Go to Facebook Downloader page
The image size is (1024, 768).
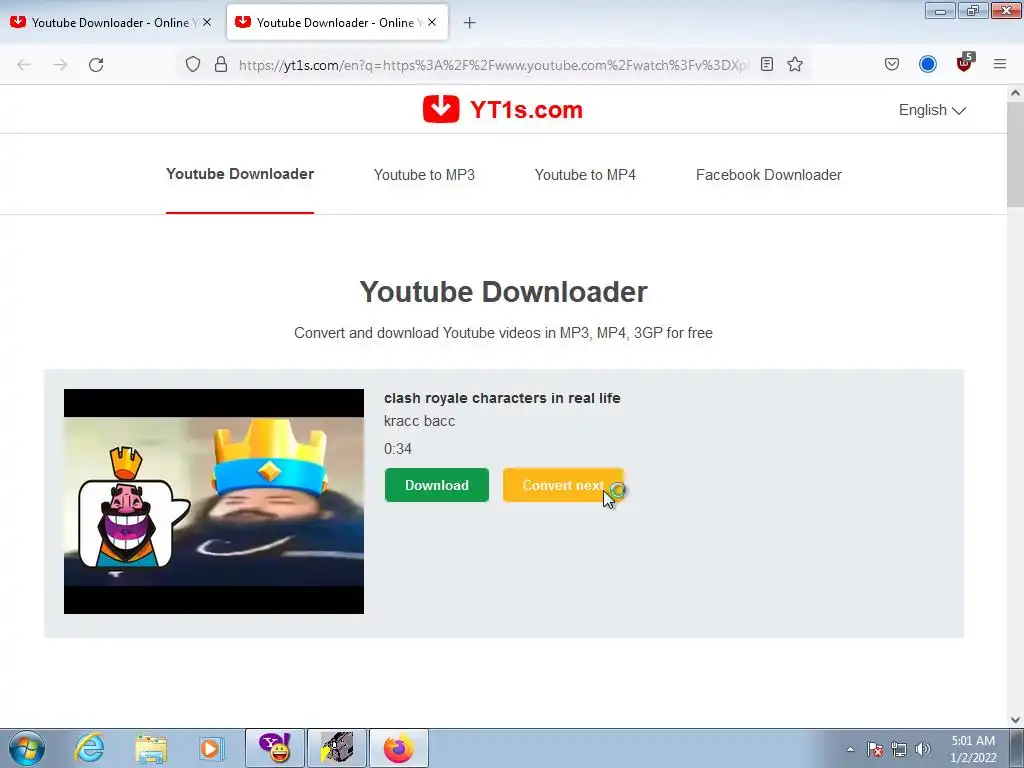(x=769, y=175)
